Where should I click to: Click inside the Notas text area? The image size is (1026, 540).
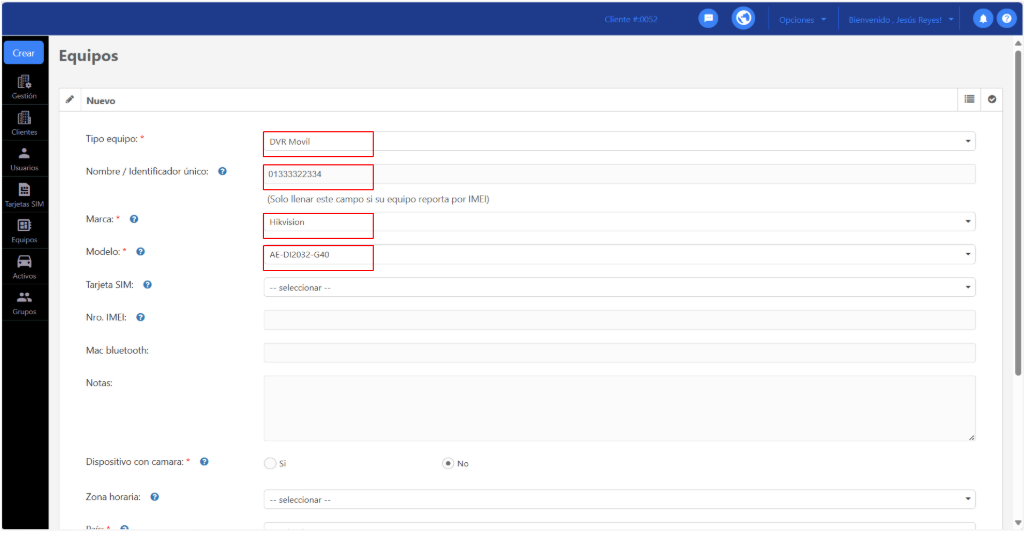coord(619,408)
